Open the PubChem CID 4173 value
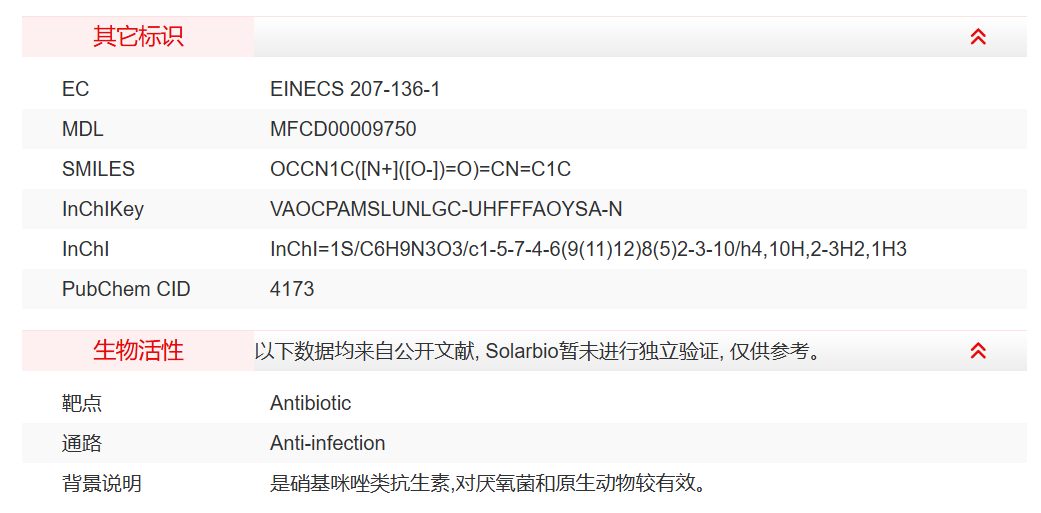The width and height of the screenshot is (1041, 513). click(292, 289)
